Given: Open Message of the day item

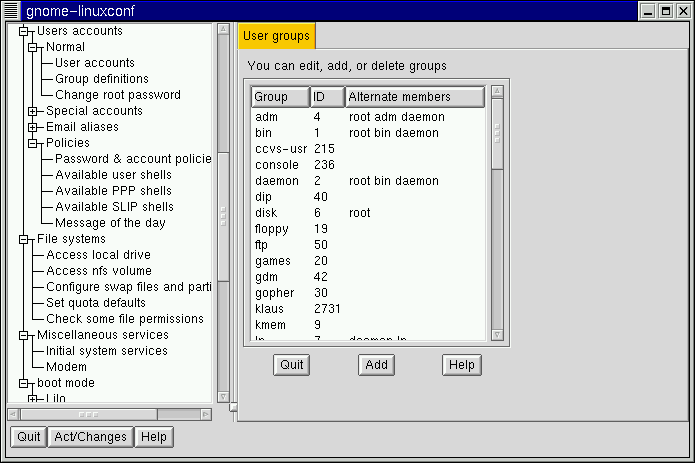Looking at the screenshot, I should tap(110, 223).
